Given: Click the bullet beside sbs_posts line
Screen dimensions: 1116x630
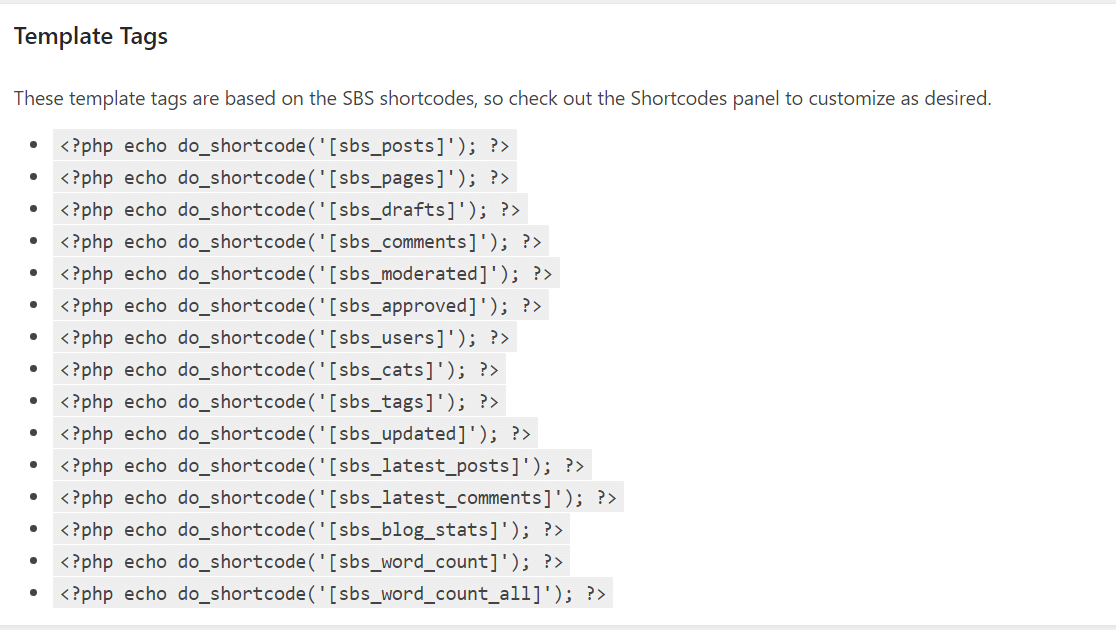Looking at the screenshot, I should pos(33,145).
